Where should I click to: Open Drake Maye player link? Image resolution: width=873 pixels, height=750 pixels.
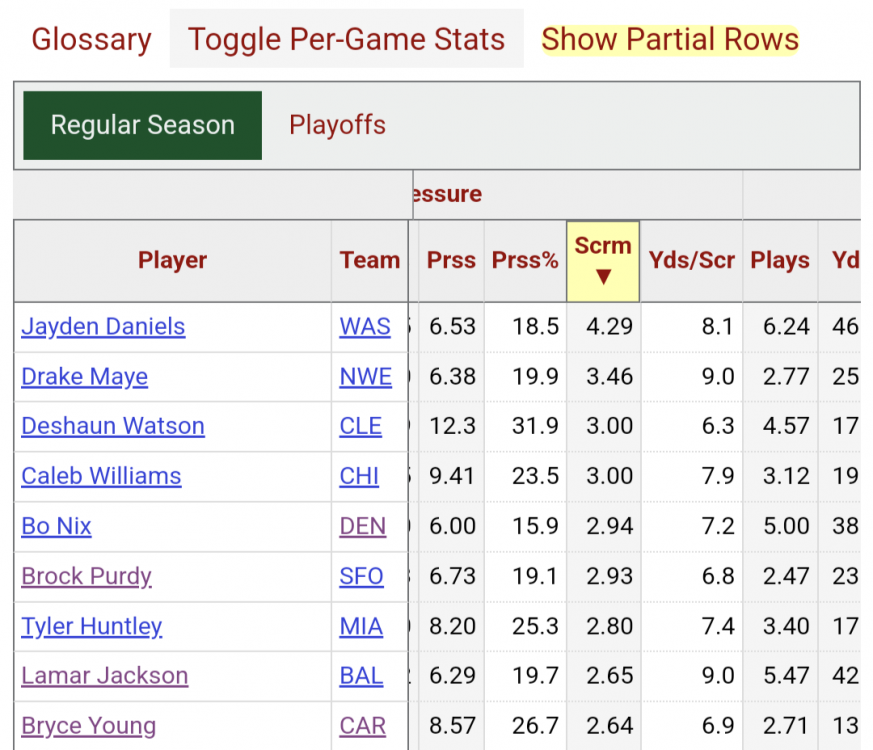tap(84, 377)
